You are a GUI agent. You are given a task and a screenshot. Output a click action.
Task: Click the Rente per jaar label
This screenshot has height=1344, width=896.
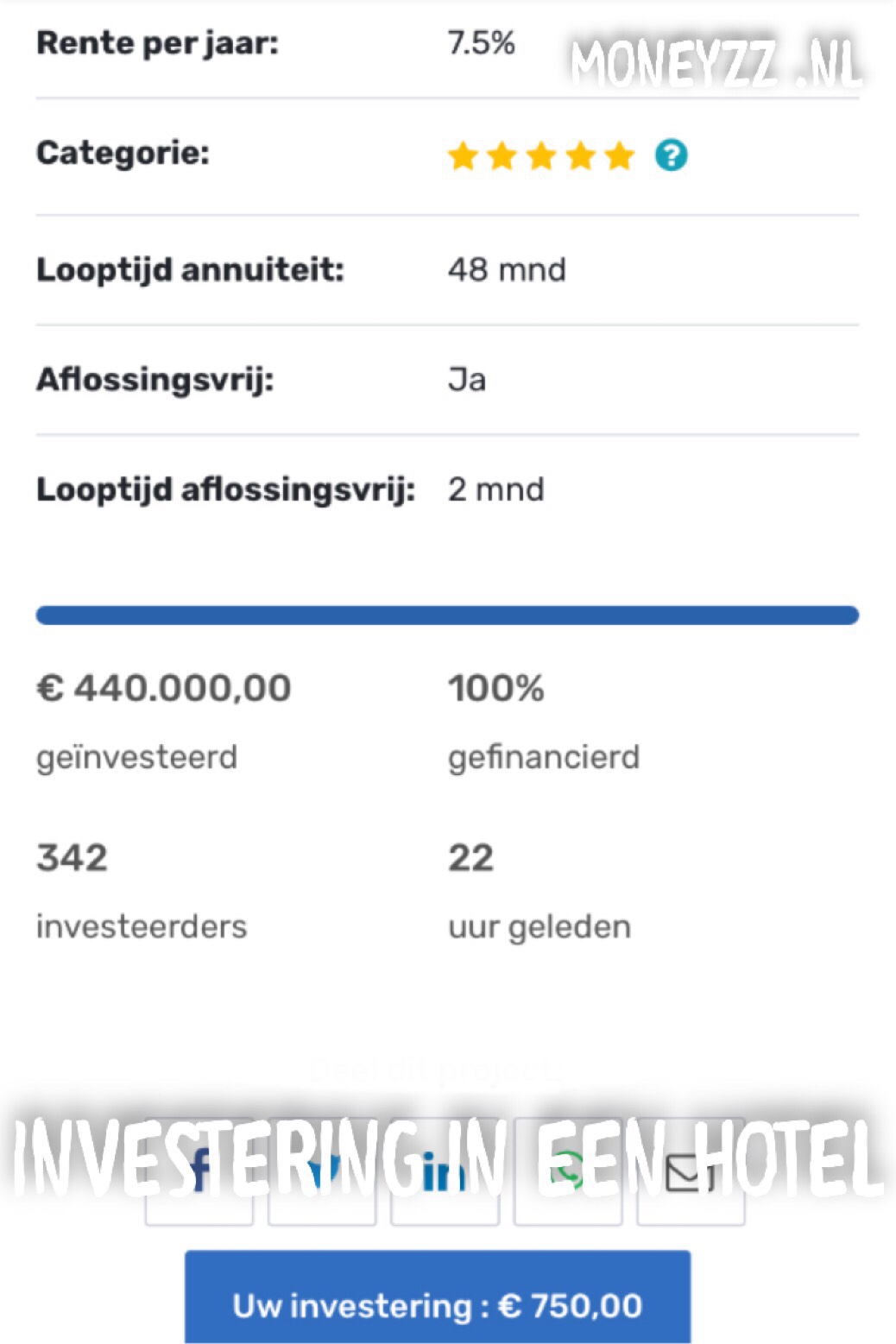(157, 43)
